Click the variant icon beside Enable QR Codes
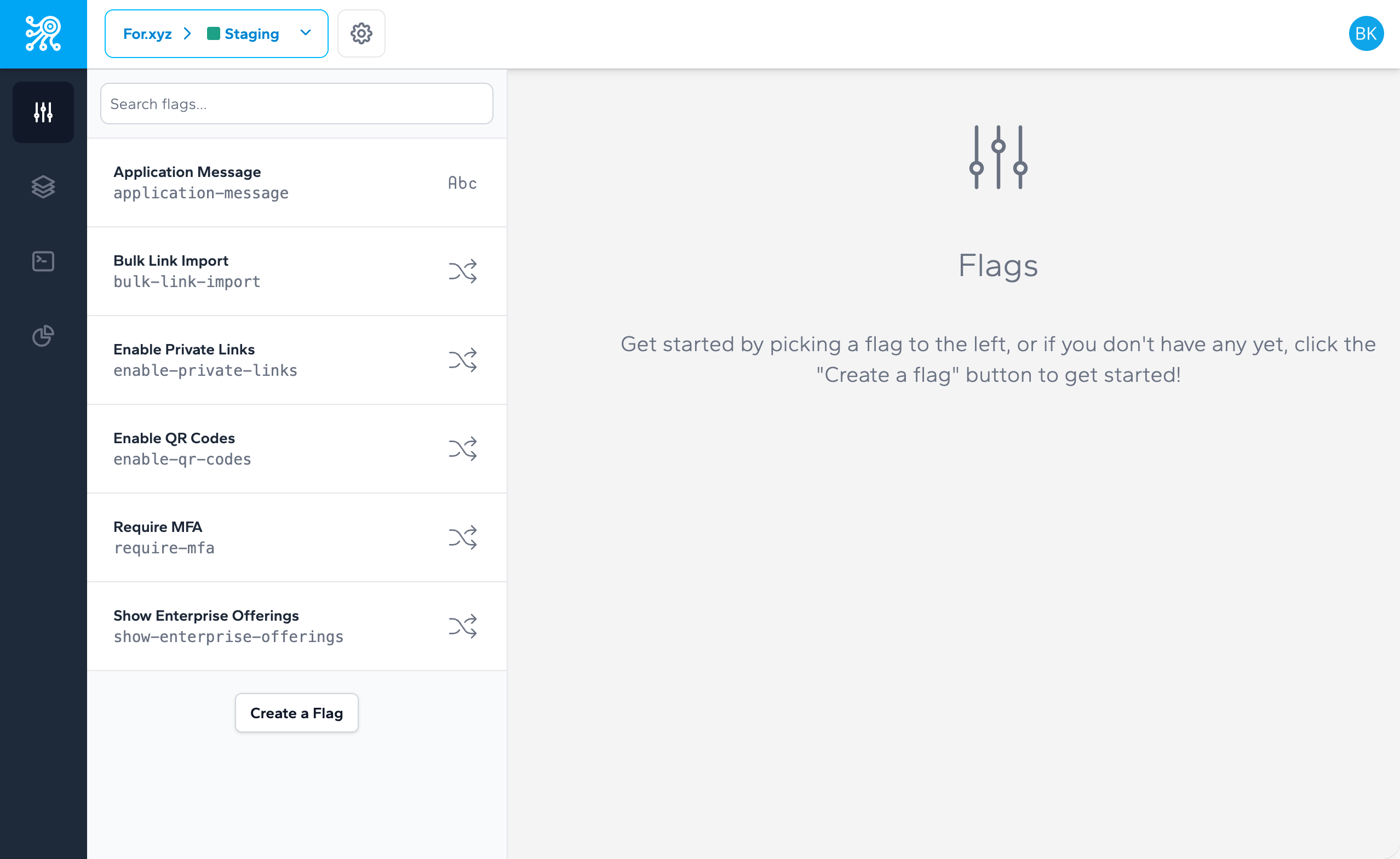Viewport: 1400px width, 859px height. pos(461,448)
